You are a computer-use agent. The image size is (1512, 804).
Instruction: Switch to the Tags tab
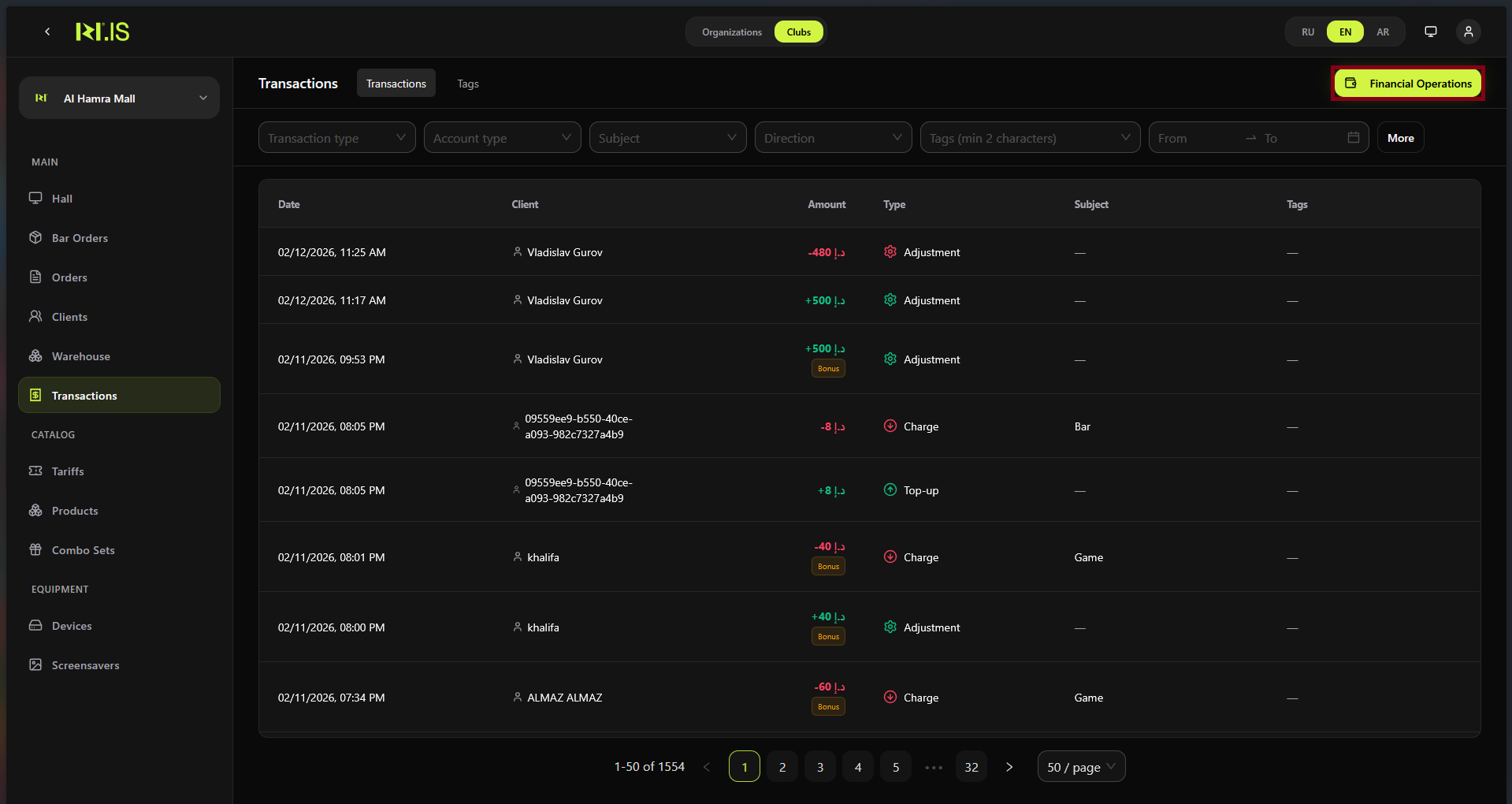(467, 84)
